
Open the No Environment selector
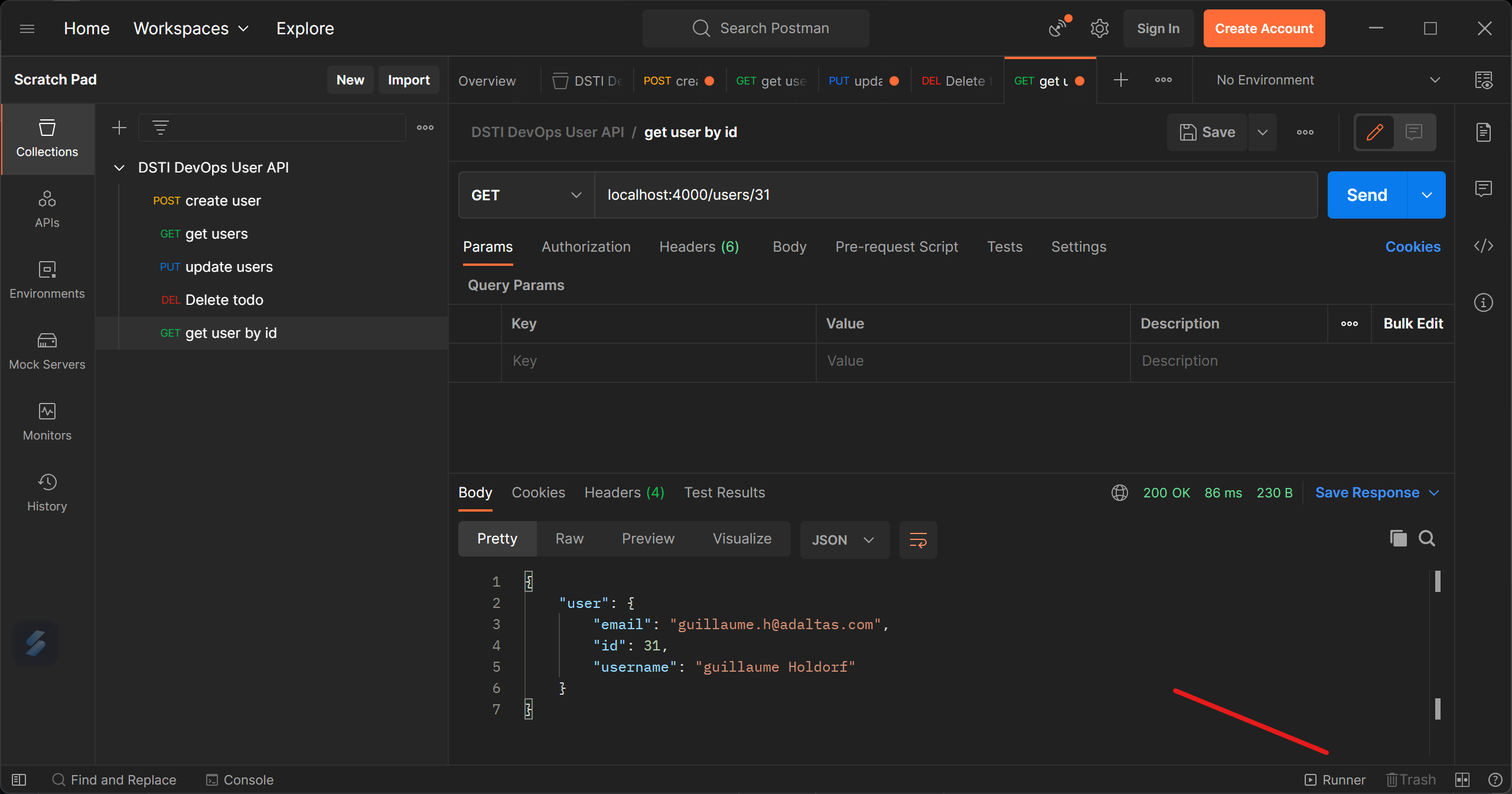[x=1328, y=80]
